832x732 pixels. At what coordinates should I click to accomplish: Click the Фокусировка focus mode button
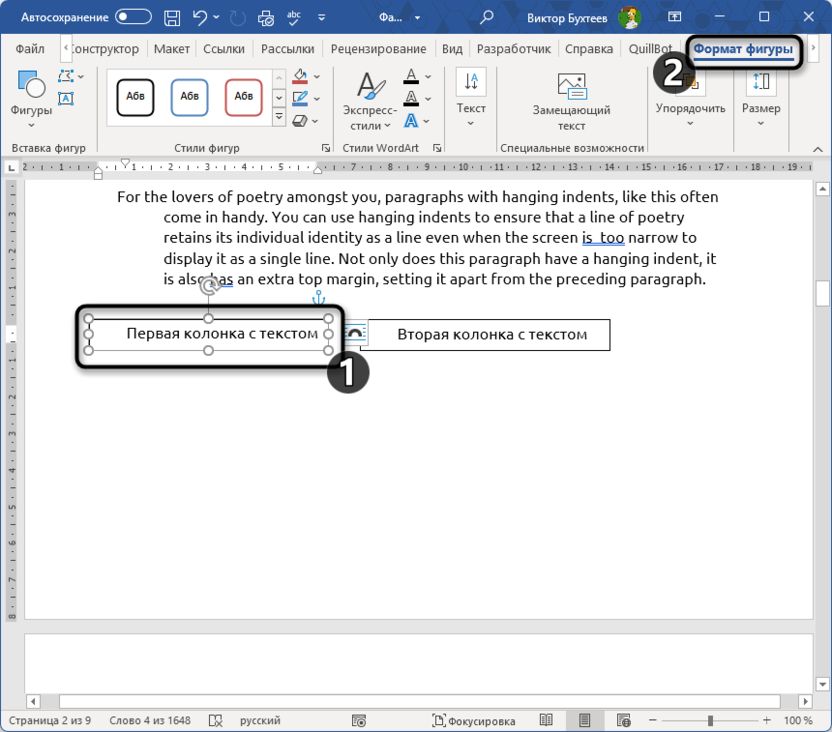click(474, 720)
